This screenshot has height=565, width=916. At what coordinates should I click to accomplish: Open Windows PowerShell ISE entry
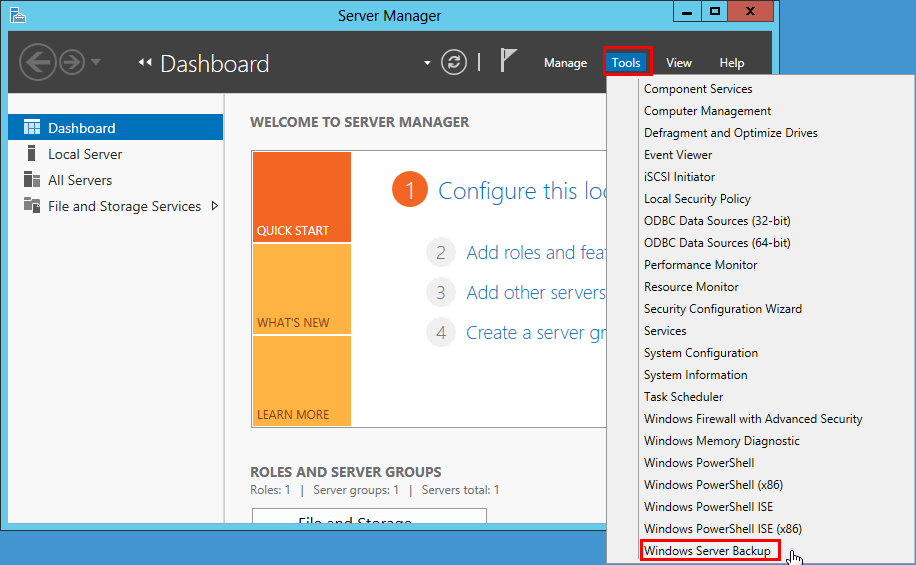(x=709, y=507)
